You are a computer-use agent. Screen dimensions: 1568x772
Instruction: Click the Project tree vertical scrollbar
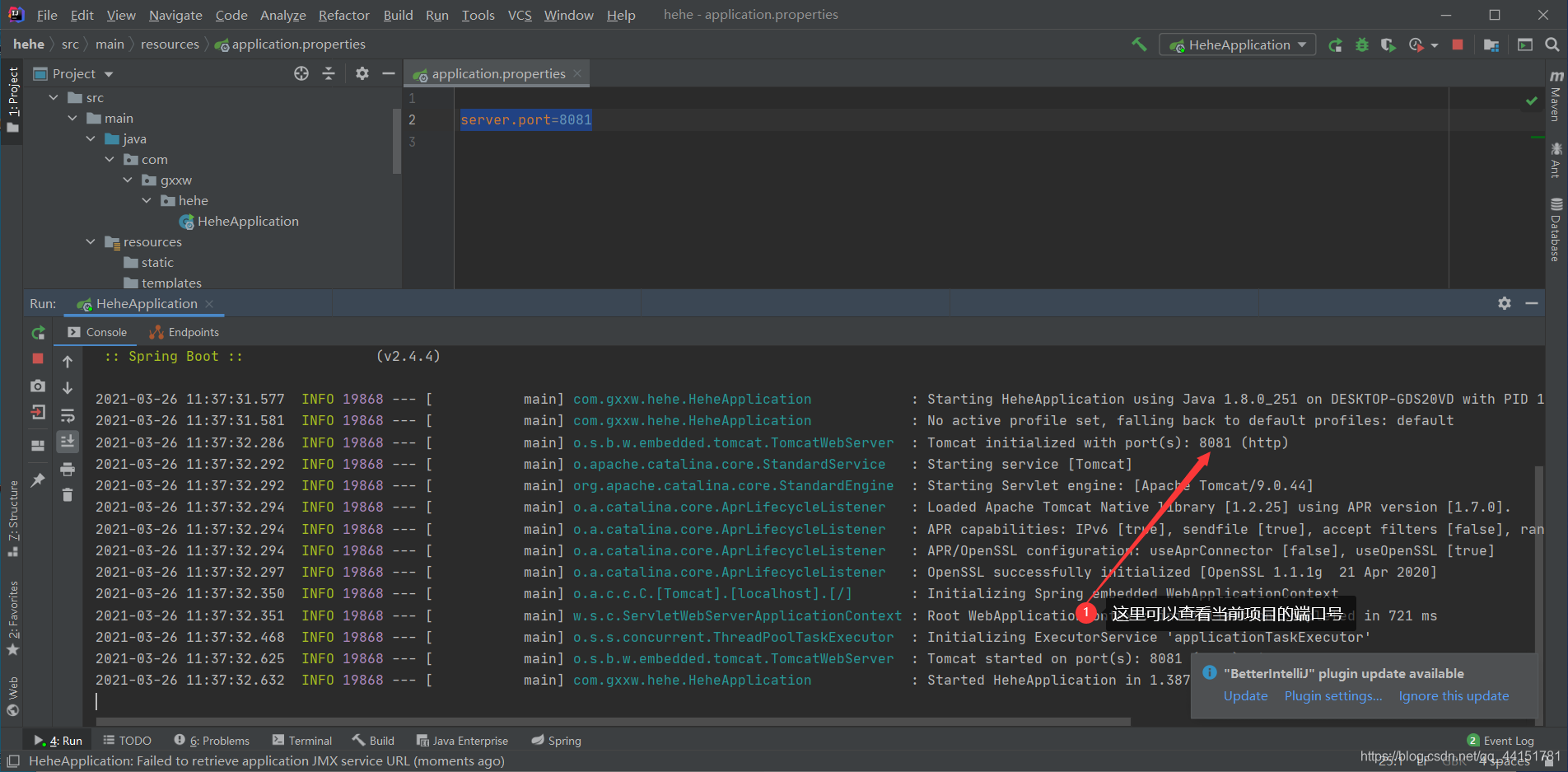(397, 140)
